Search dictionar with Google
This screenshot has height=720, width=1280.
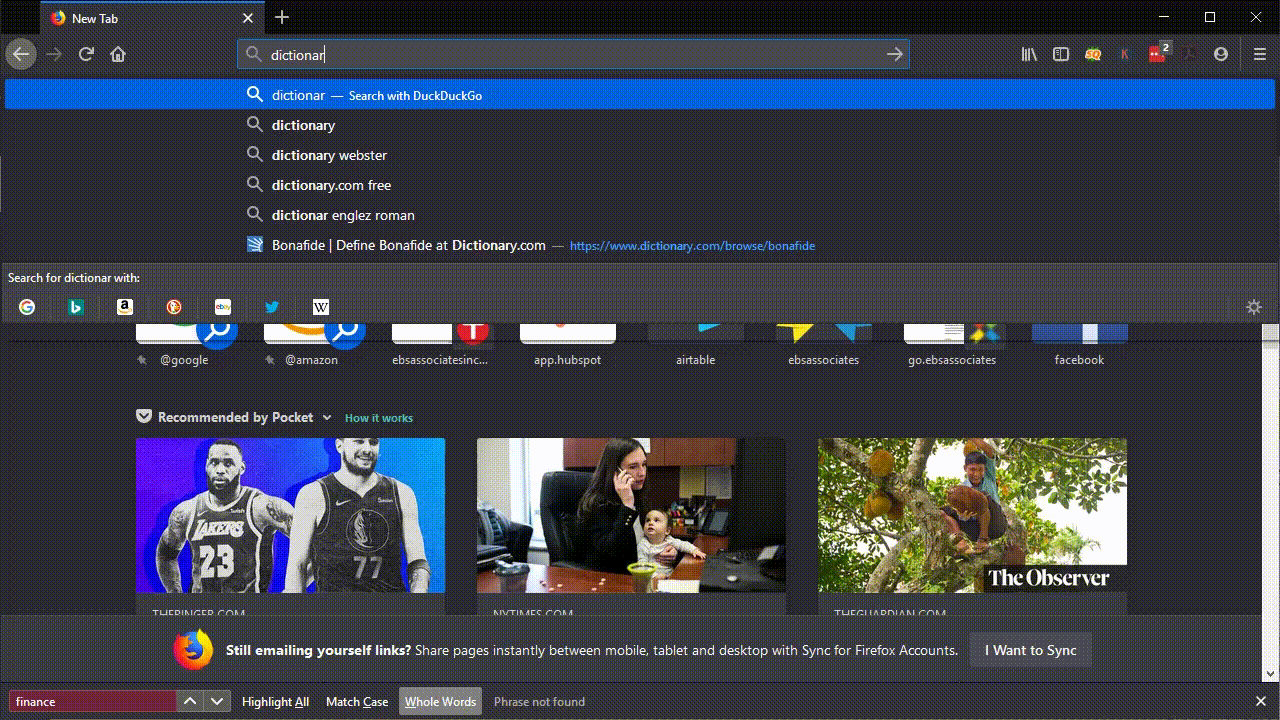[x=27, y=307]
